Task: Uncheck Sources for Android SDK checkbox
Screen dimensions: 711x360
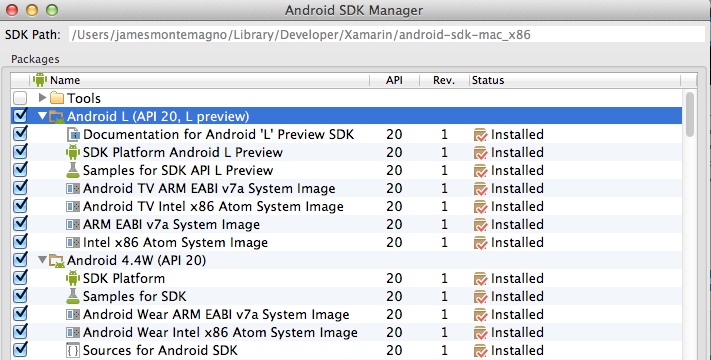Action: [x=20, y=350]
